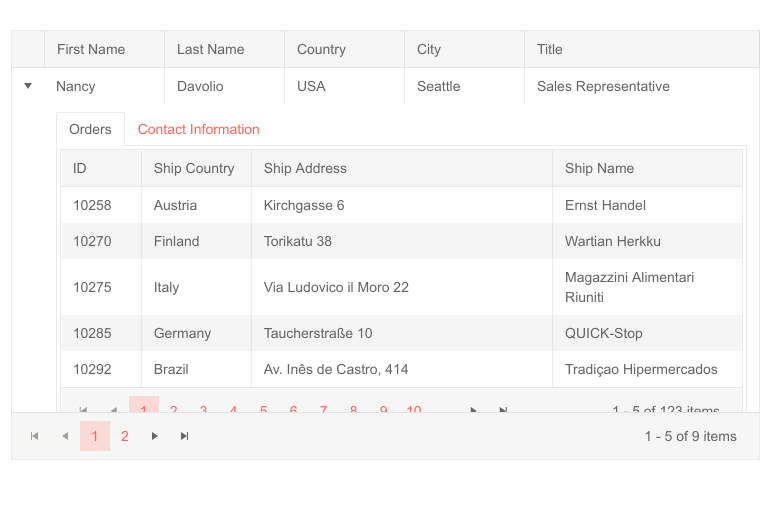This screenshot has height=520, width=770.
Task: Sort orders by Ship Address header
Action: (402, 168)
